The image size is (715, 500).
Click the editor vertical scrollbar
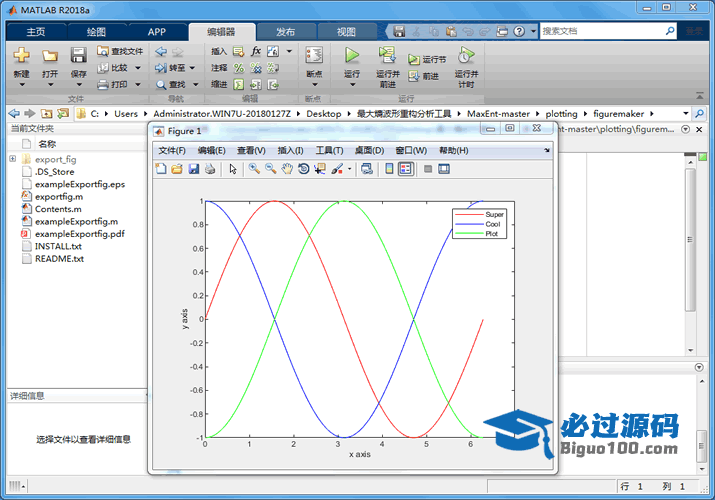(x=690, y=241)
